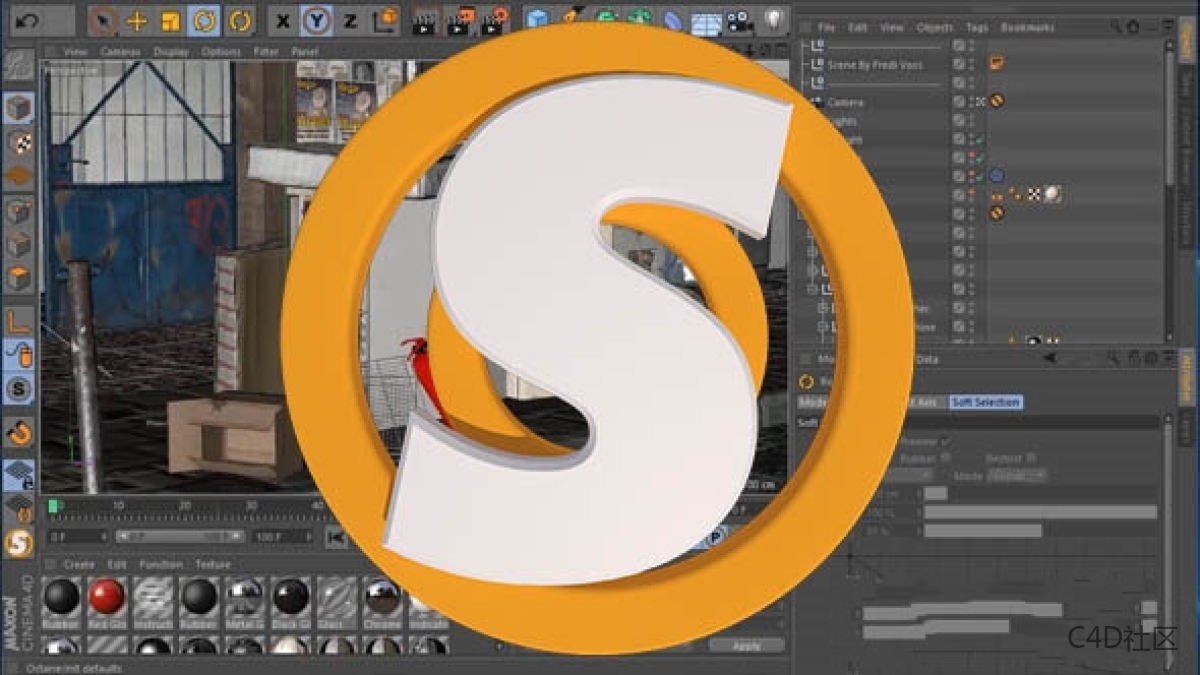Click the Render to Picture Viewer icon
Viewport: 1200px width, 675px height.
(x=459, y=17)
